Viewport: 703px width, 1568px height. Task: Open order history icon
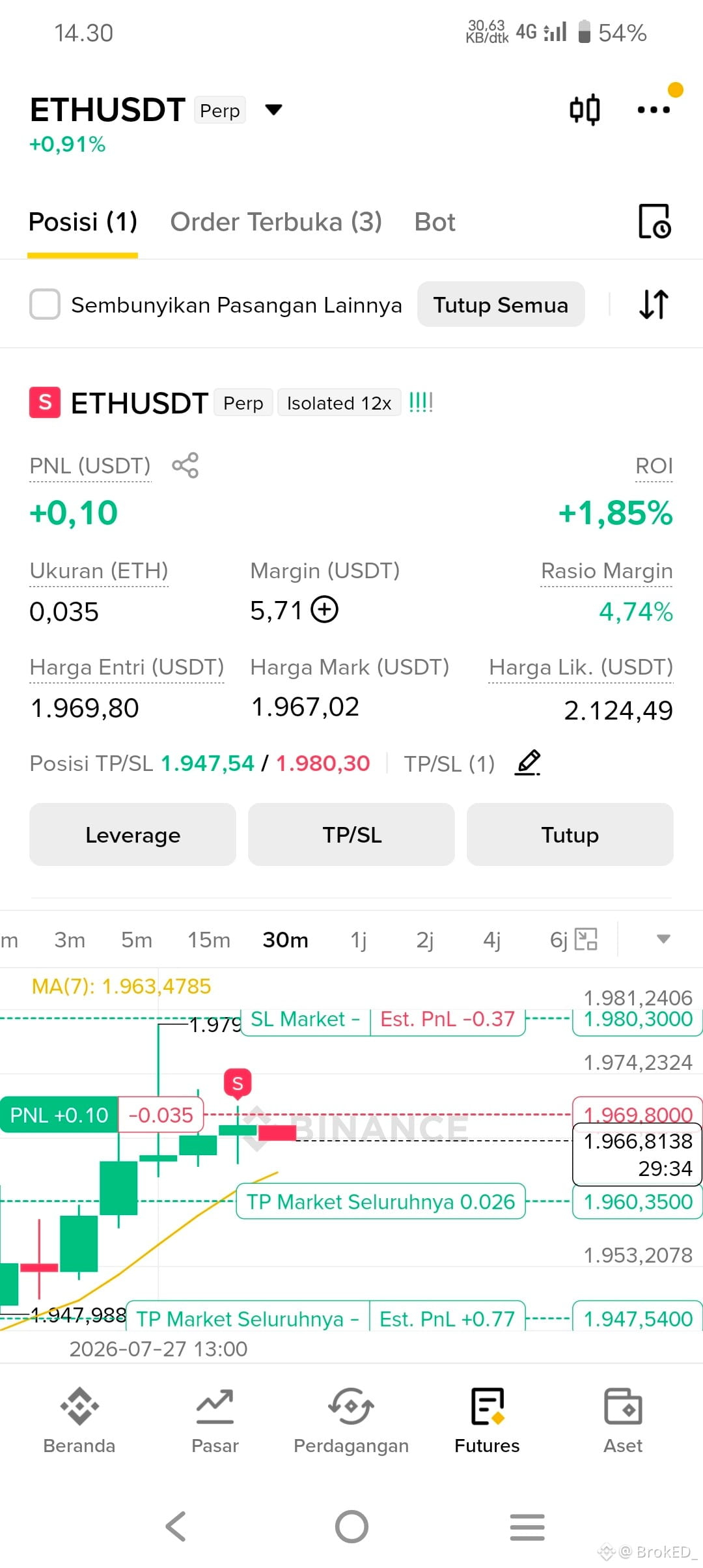(x=654, y=221)
